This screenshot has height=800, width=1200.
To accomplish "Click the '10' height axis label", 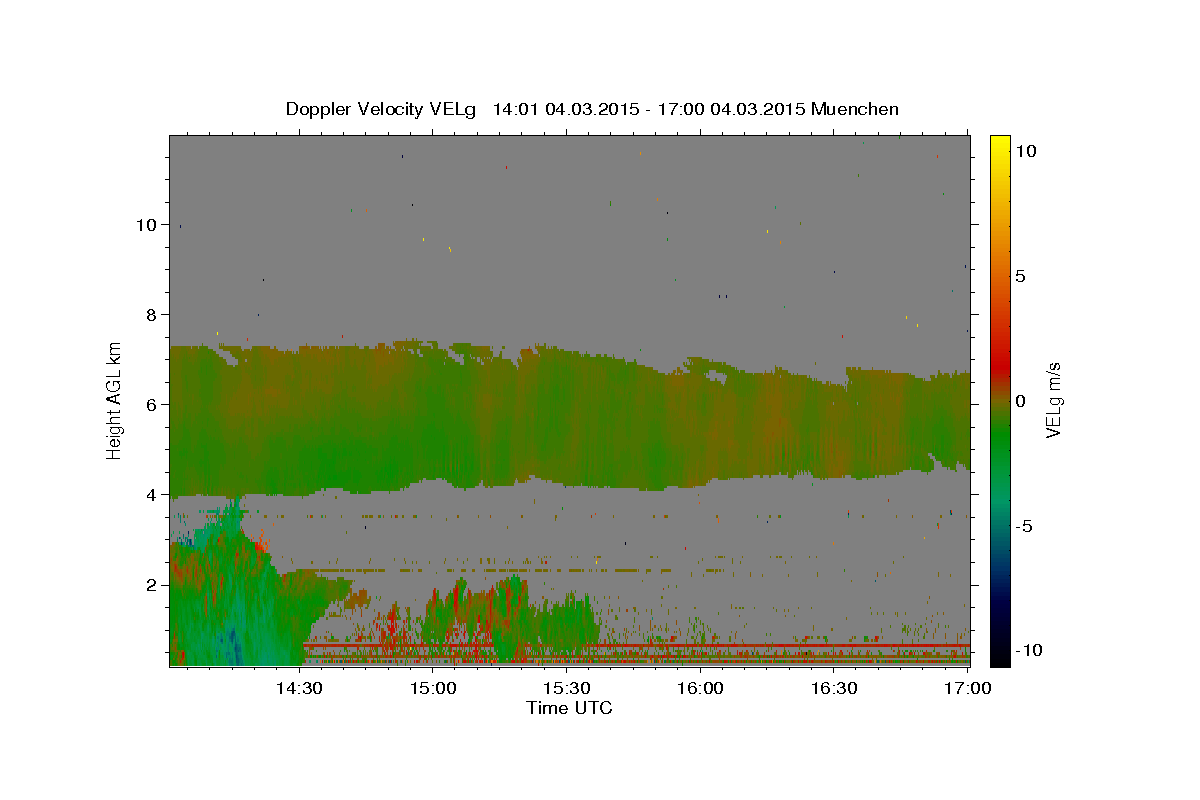I will (145, 225).
